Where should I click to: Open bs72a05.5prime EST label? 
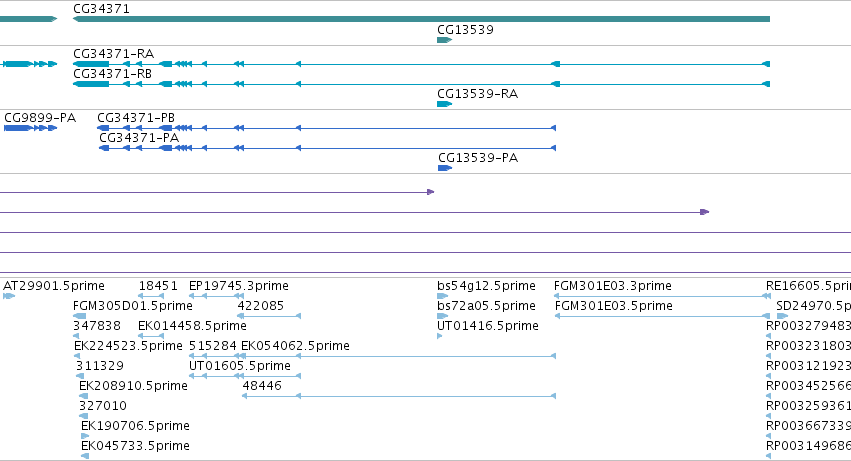[486, 306]
